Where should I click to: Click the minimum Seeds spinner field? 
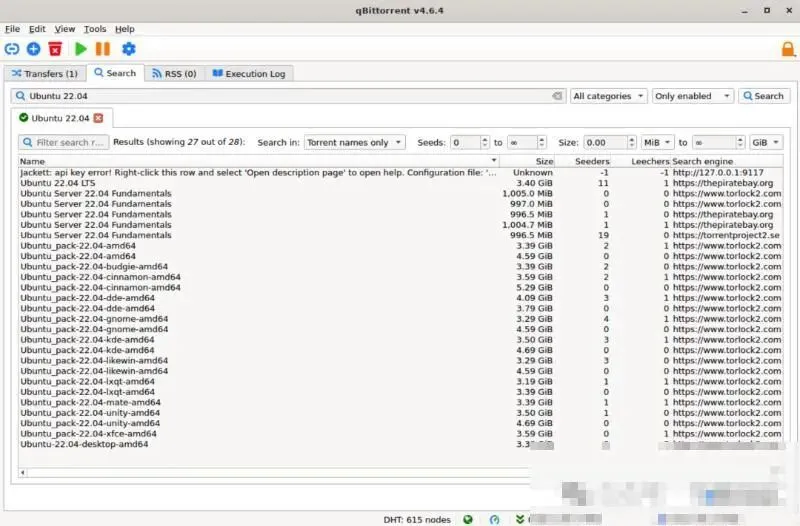tap(470, 142)
